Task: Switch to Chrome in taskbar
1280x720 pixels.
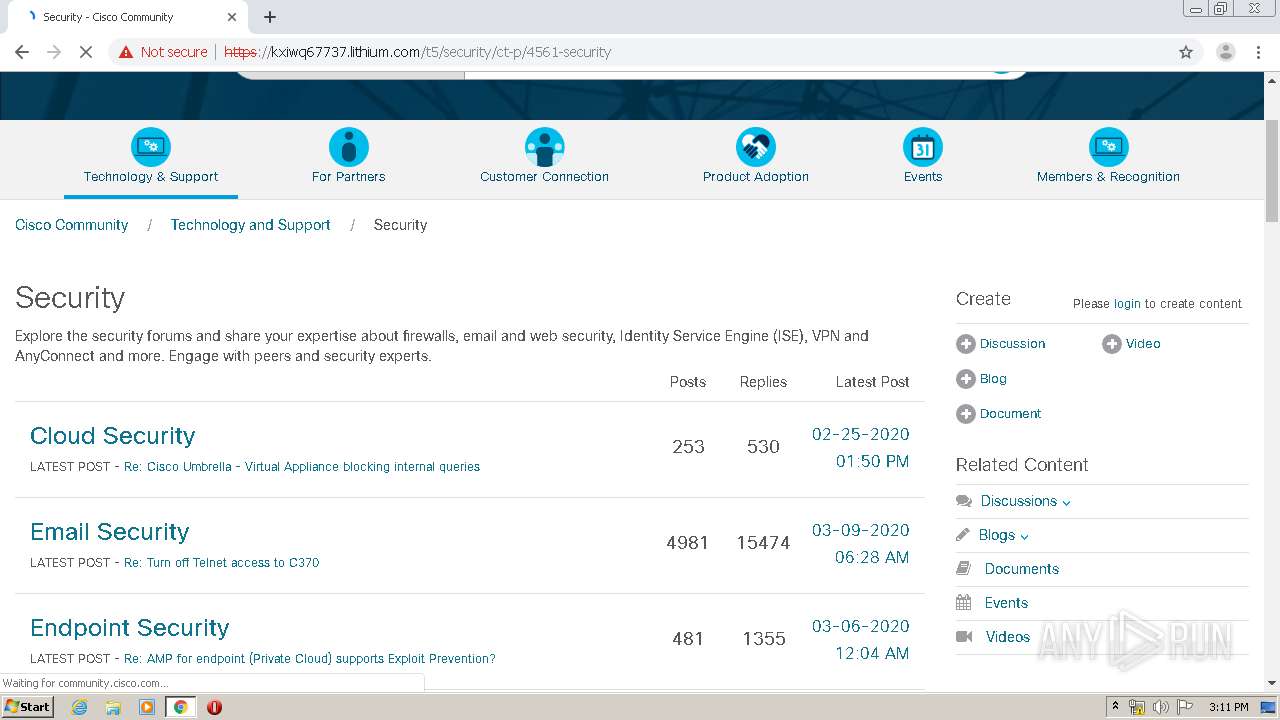Action: (180, 707)
